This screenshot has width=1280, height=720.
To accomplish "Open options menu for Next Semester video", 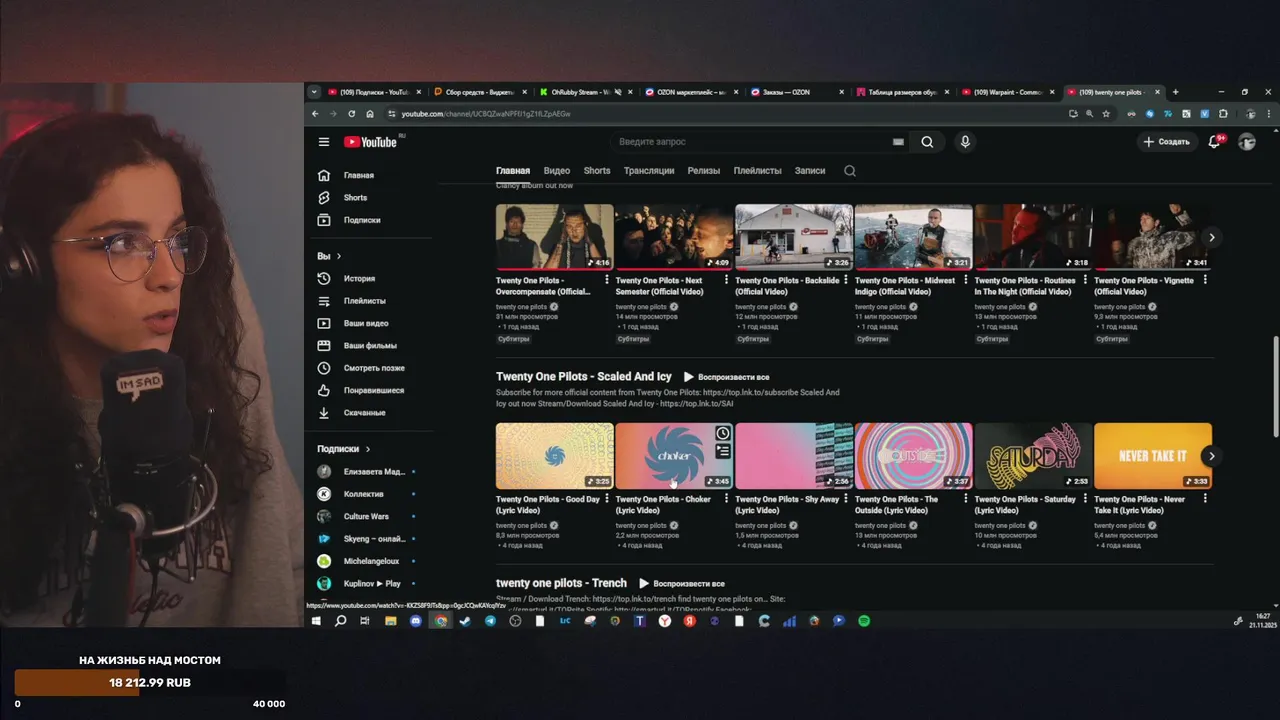I will [x=726, y=281].
